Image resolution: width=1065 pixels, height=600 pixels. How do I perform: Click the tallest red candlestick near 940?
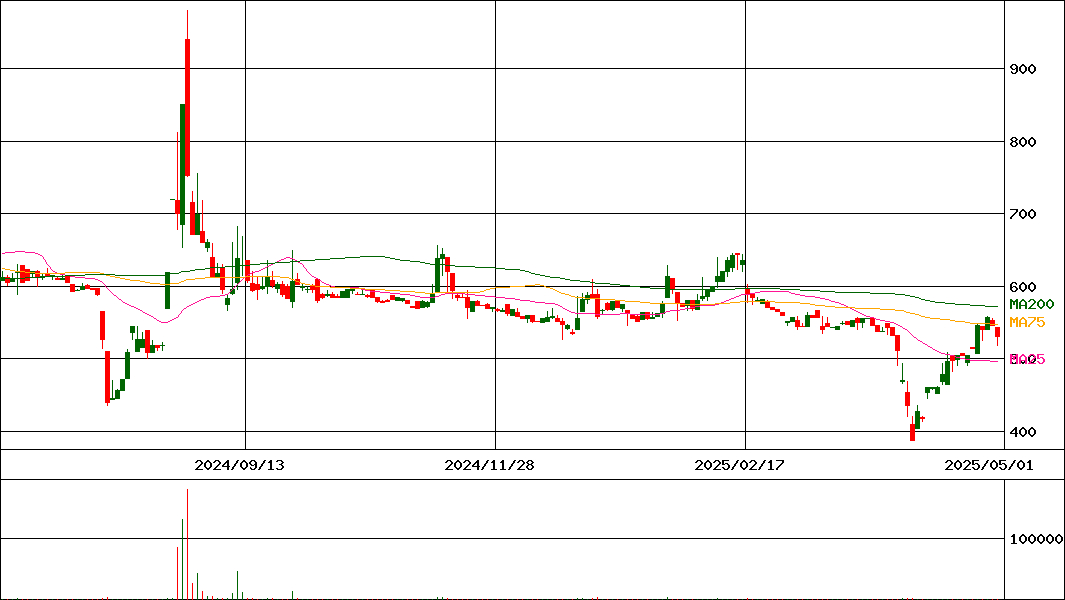coord(187,107)
